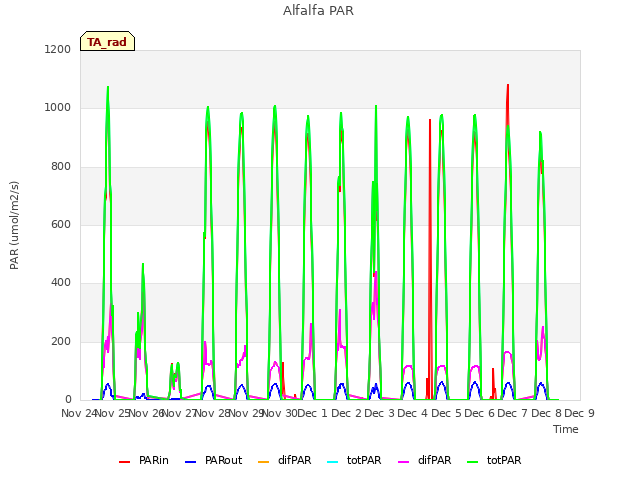The width and height of the screenshot is (640, 480).
Task: Select the orange difPAR legend entry
Action: (284, 460)
